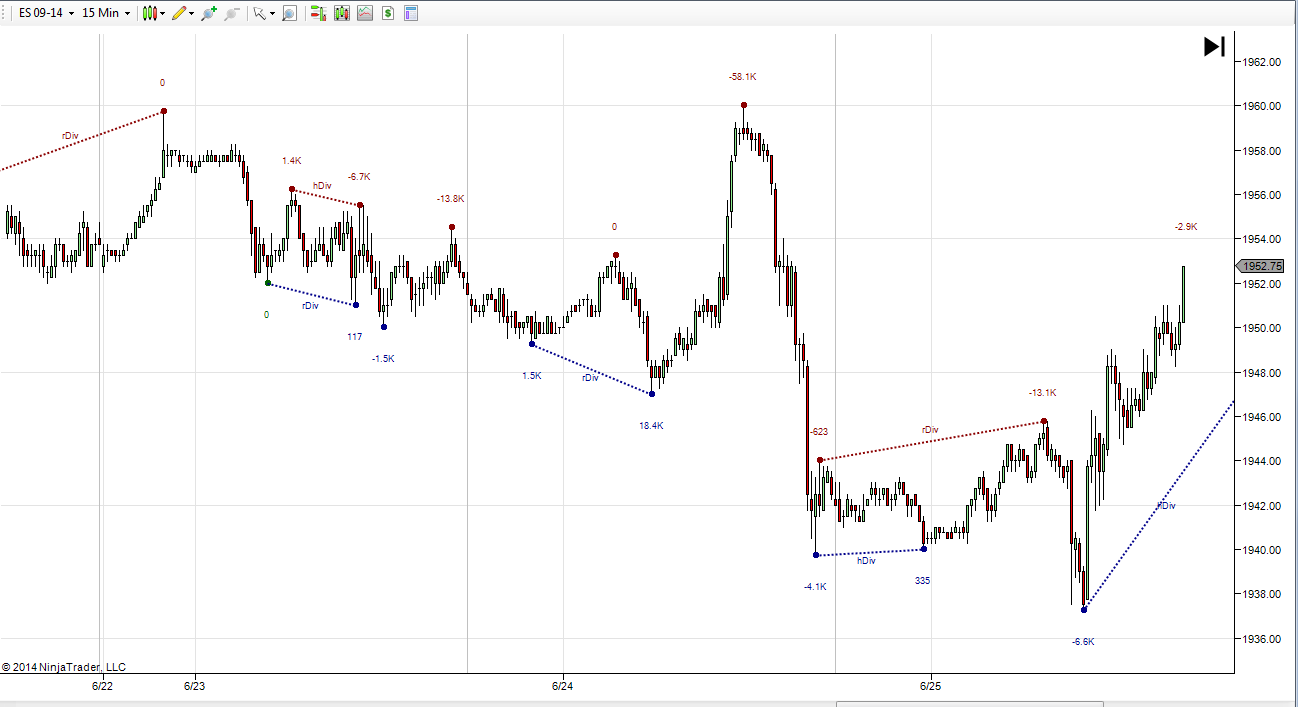Open the chart Properties icon

pyautogui.click(x=411, y=13)
